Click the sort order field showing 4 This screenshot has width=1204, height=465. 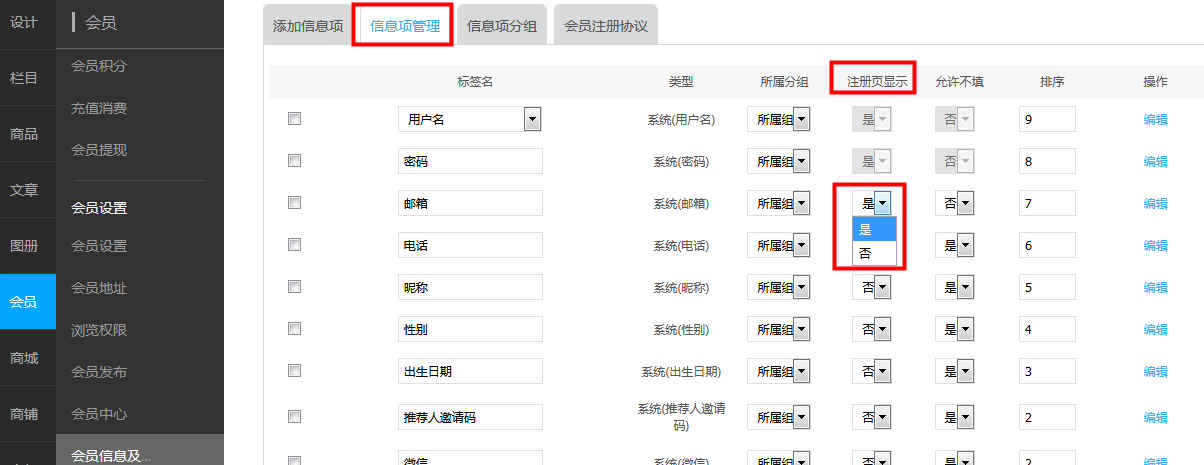1047,329
